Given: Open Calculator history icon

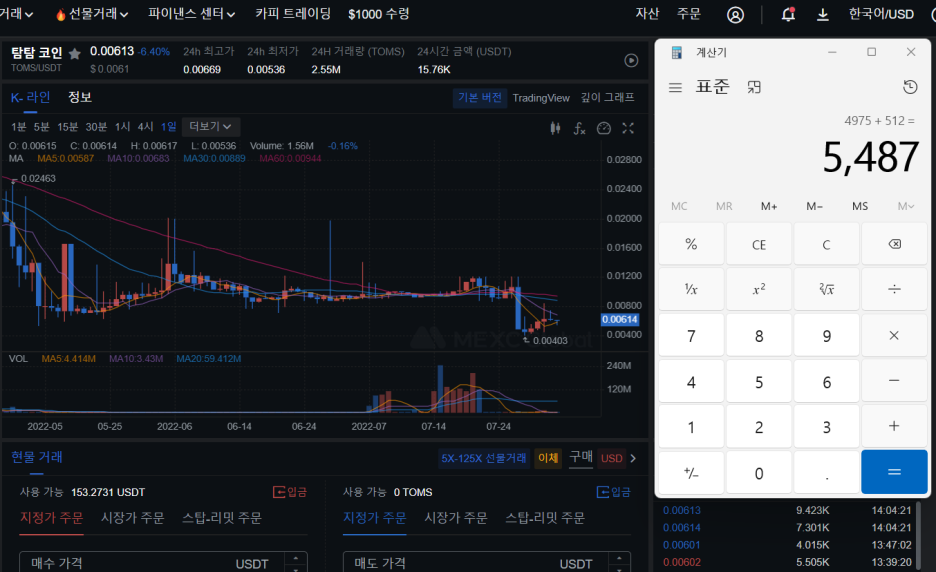Looking at the screenshot, I should [x=910, y=87].
